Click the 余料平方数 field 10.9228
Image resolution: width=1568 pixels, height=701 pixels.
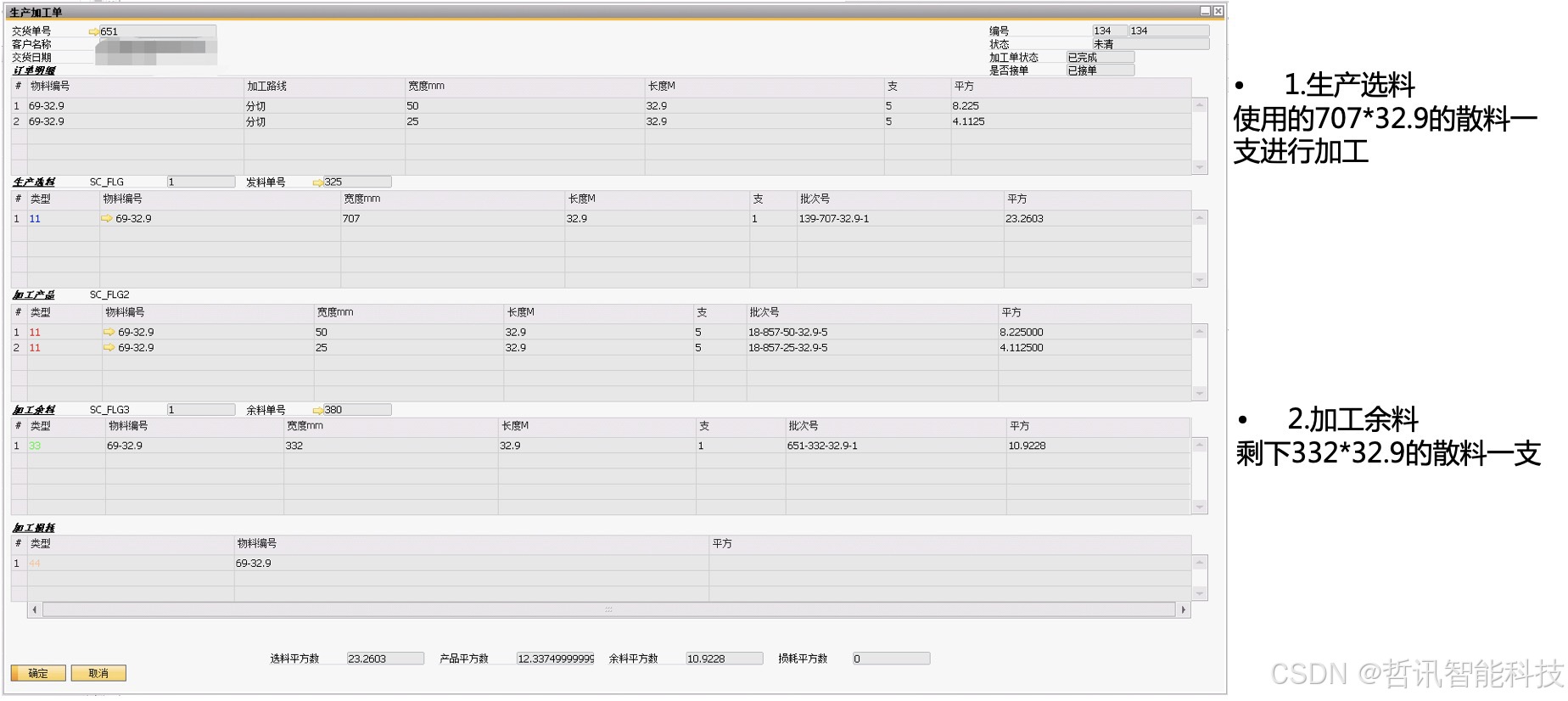click(725, 659)
